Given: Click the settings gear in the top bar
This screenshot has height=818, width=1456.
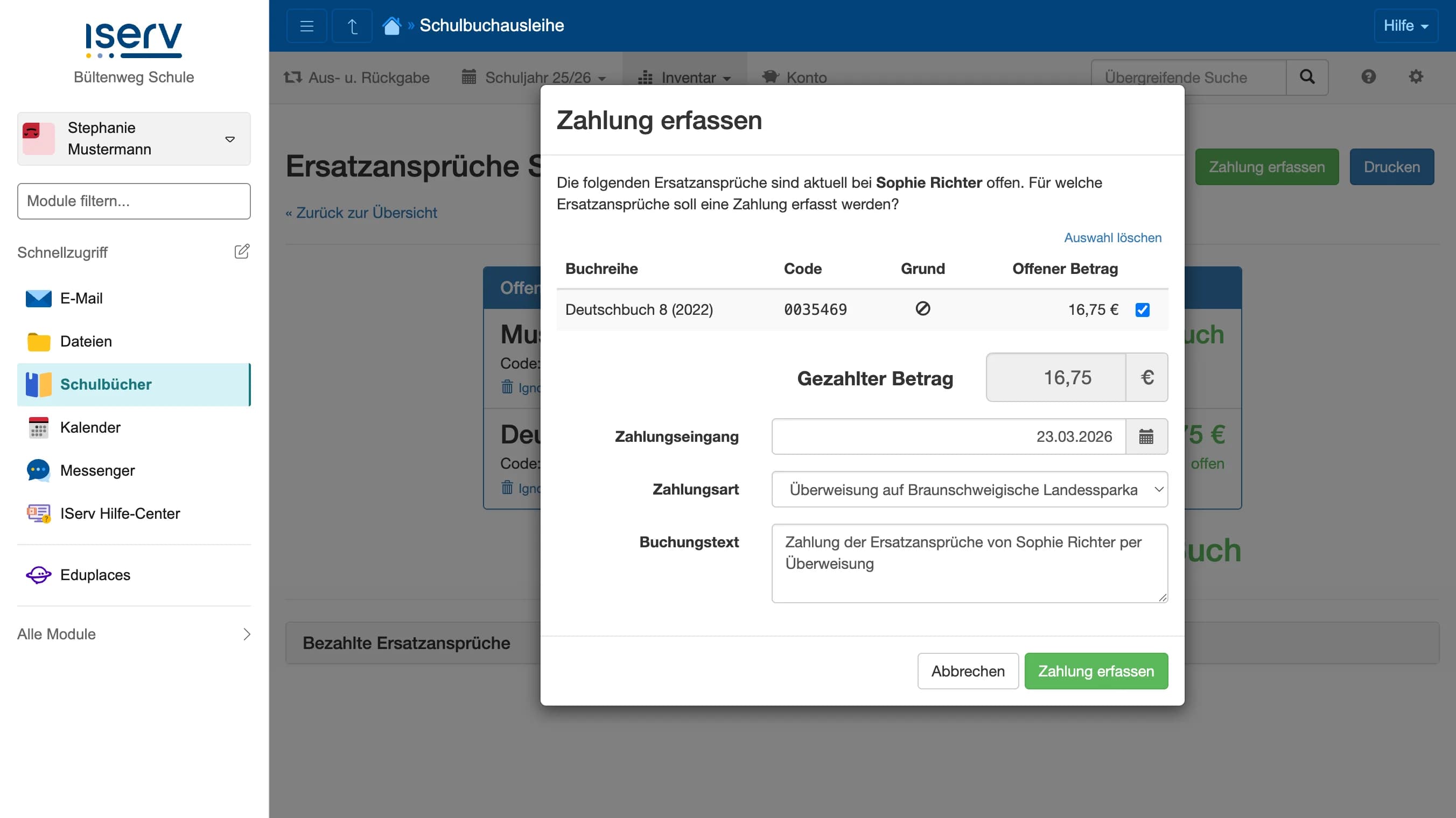Looking at the screenshot, I should point(1416,77).
